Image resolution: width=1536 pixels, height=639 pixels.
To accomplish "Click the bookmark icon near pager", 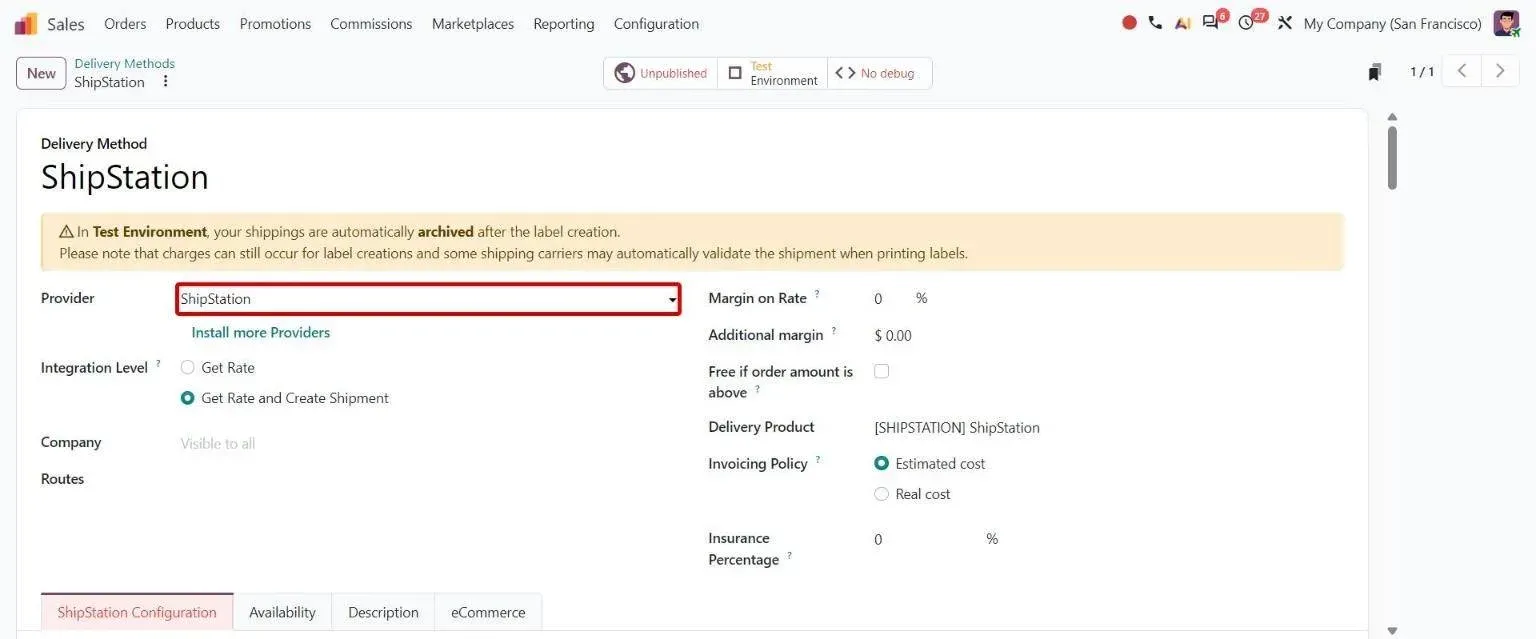I will 1375,72.
